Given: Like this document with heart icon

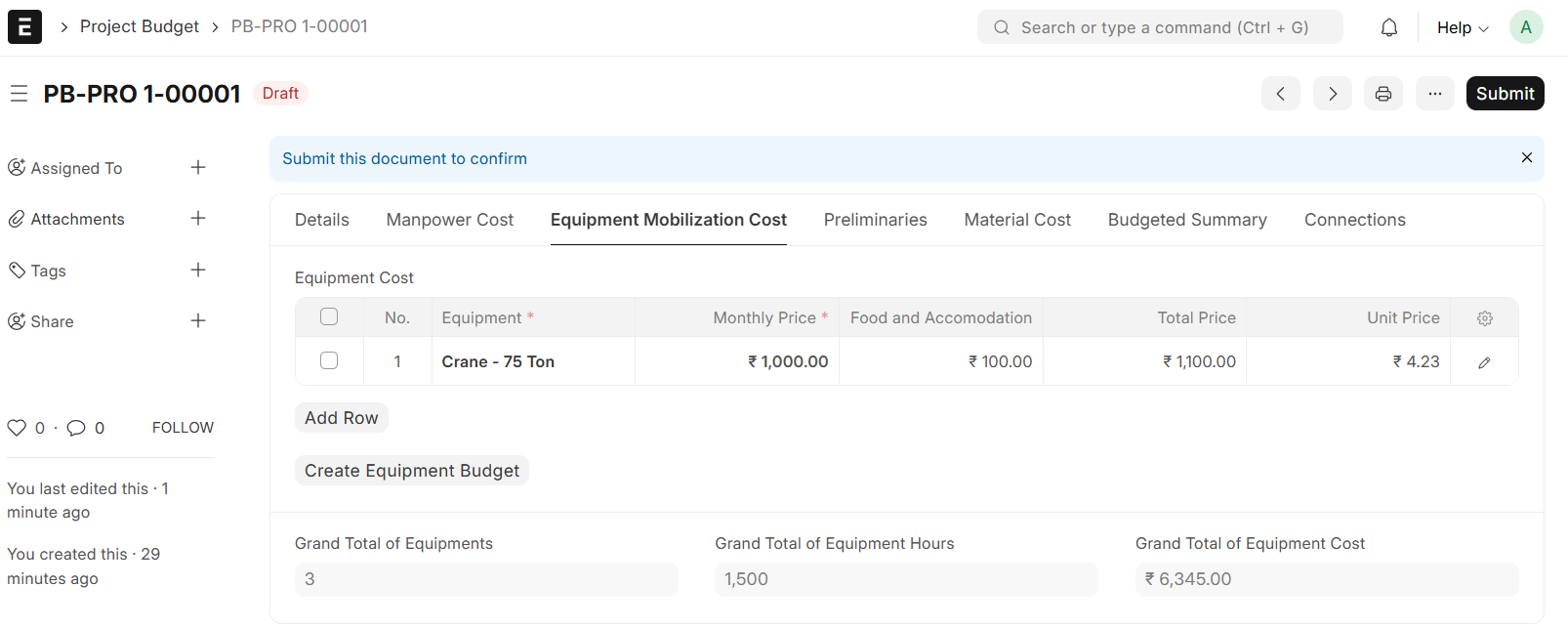Looking at the screenshot, I should (x=17, y=428).
